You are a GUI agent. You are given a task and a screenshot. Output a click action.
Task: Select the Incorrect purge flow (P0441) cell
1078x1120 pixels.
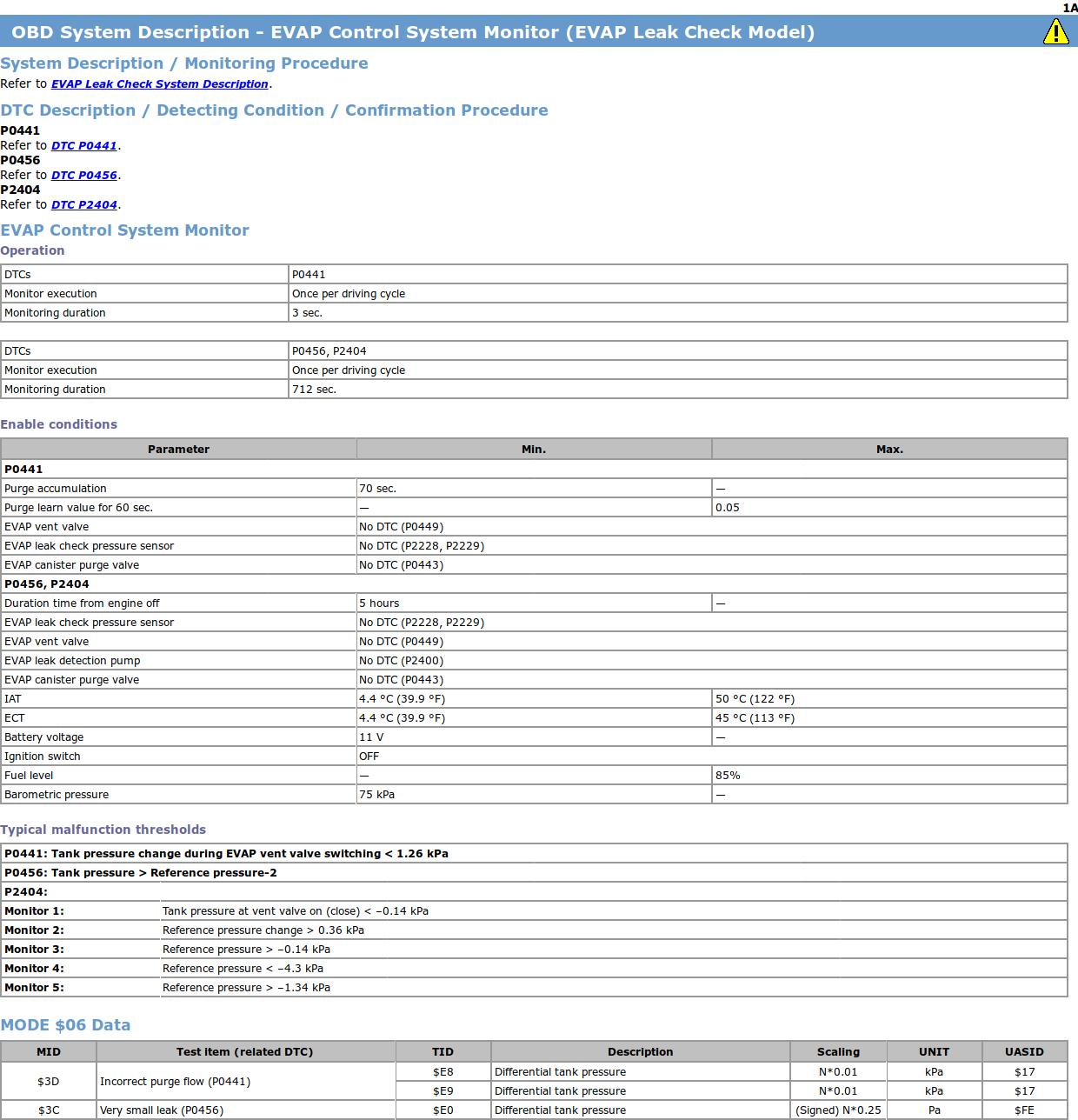(x=175, y=1082)
